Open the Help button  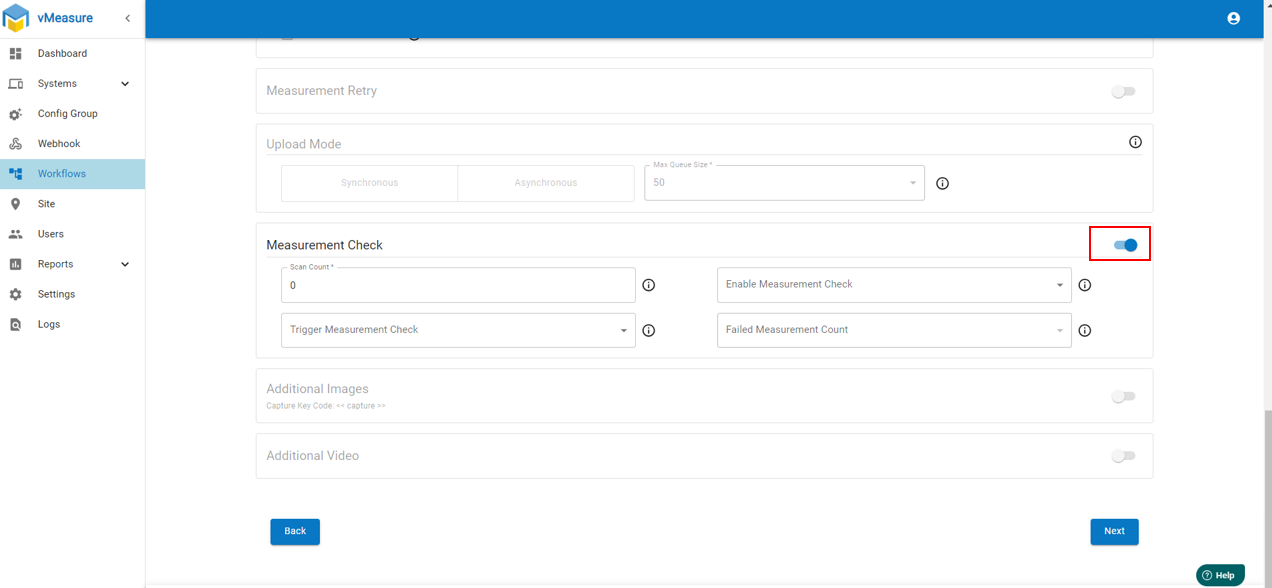coord(1220,575)
